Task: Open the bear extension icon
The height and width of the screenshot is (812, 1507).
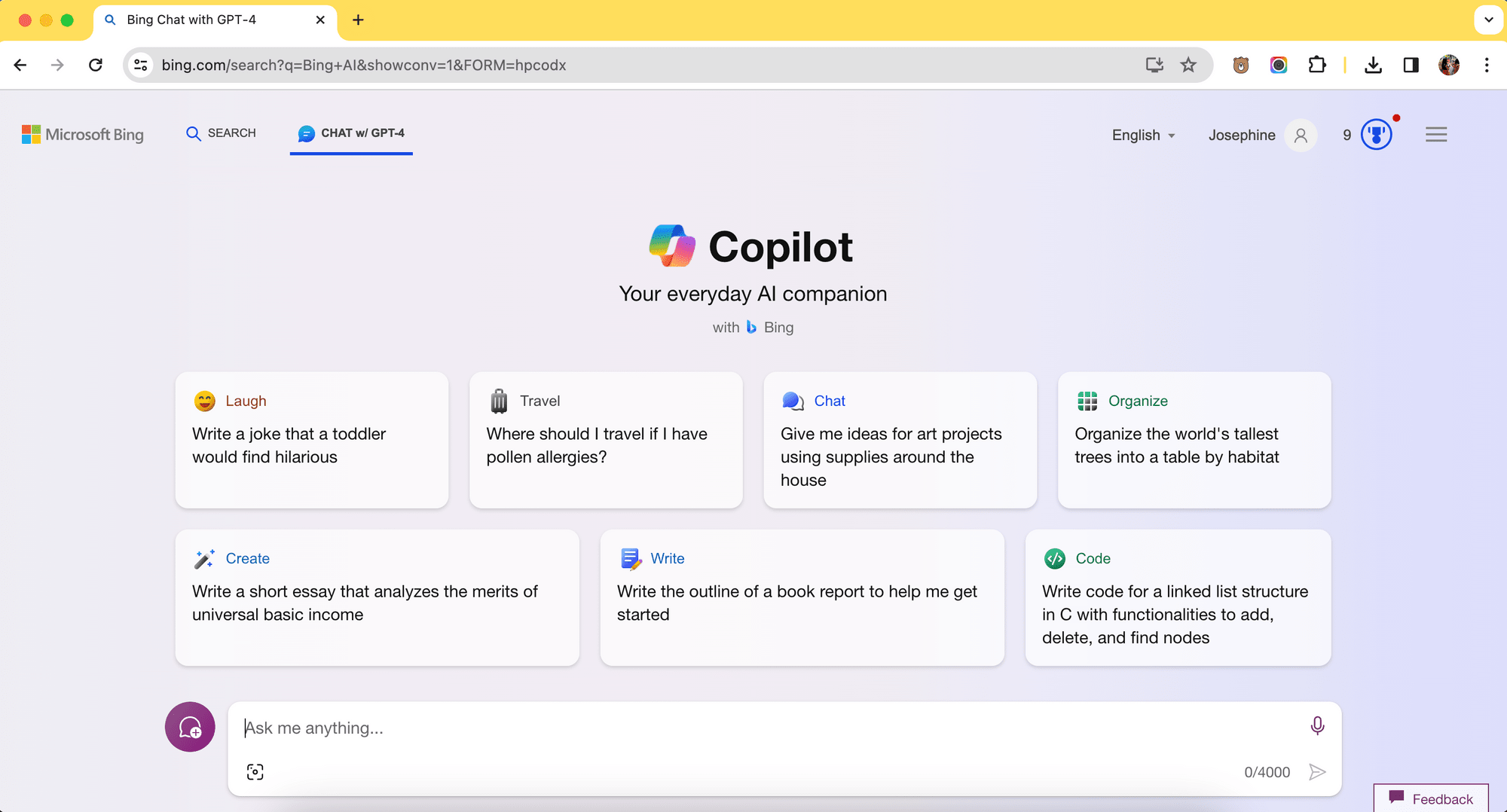Action: pyautogui.click(x=1241, y=65)
